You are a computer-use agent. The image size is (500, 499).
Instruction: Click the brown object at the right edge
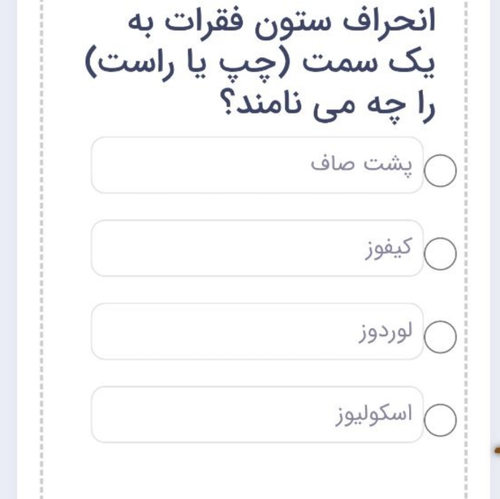497,450
